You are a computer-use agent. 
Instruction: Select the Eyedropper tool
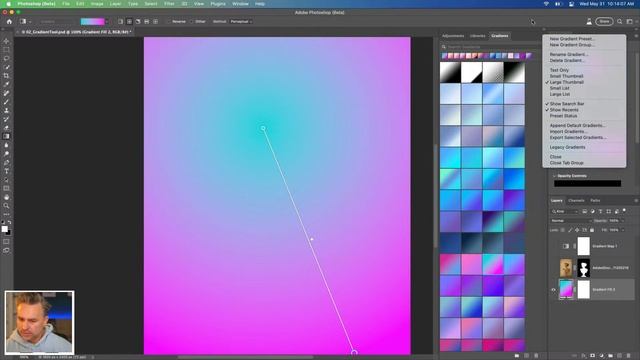6,84
